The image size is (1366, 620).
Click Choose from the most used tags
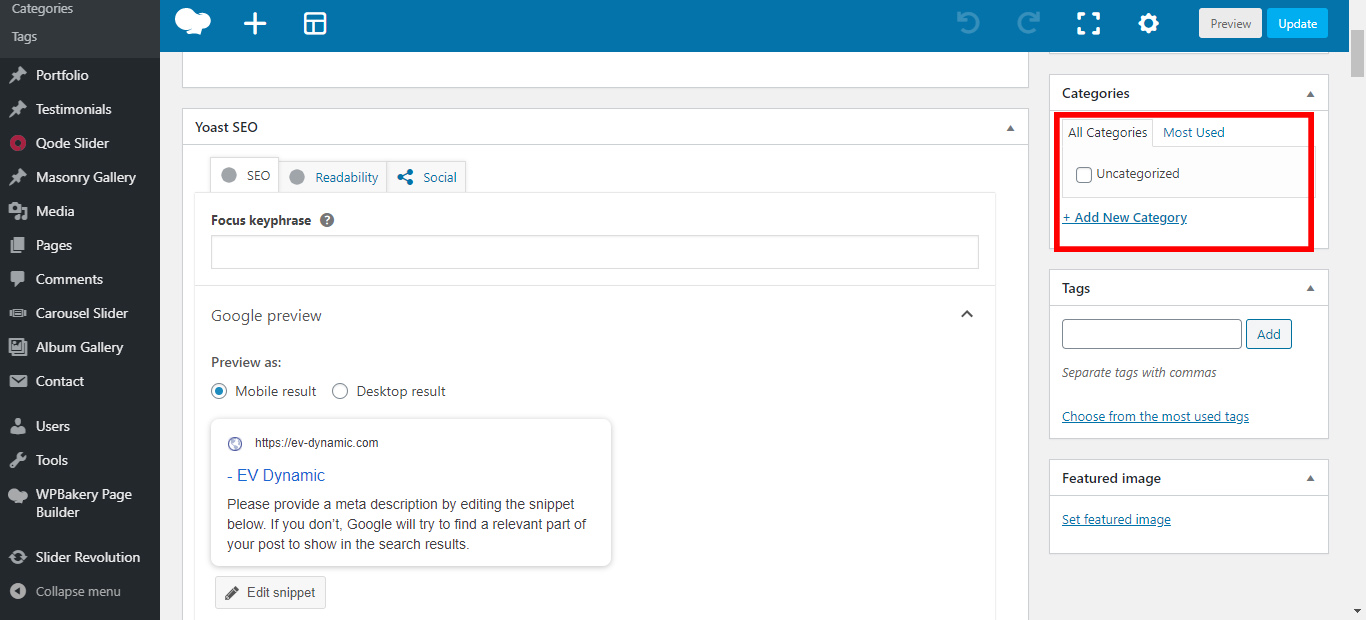(1155, 416)
